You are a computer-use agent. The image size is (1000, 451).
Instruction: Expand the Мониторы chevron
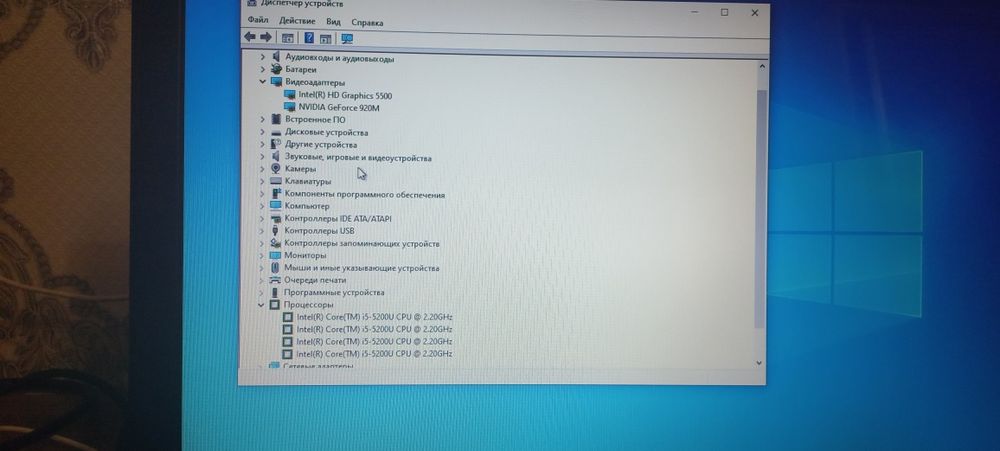261,255
